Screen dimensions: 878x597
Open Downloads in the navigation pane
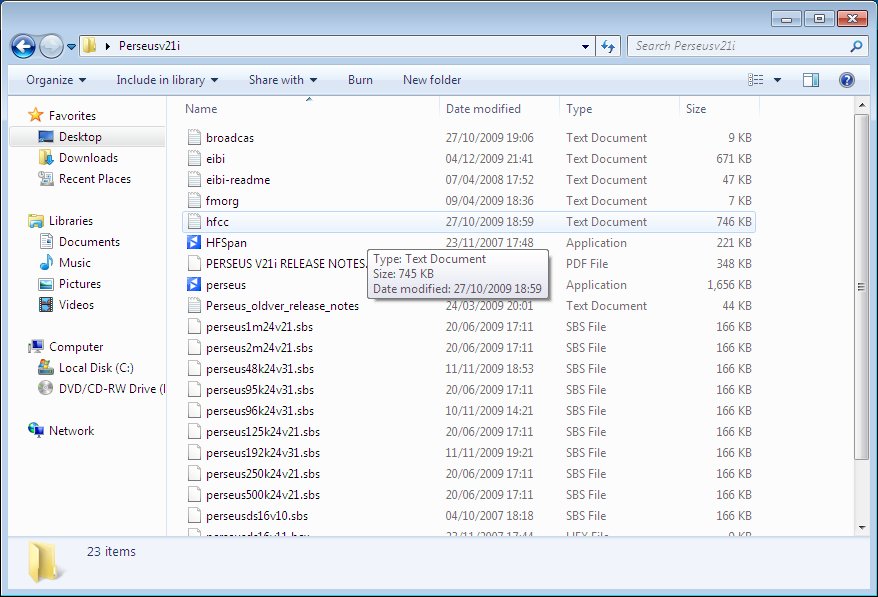[x=88, y=158]
